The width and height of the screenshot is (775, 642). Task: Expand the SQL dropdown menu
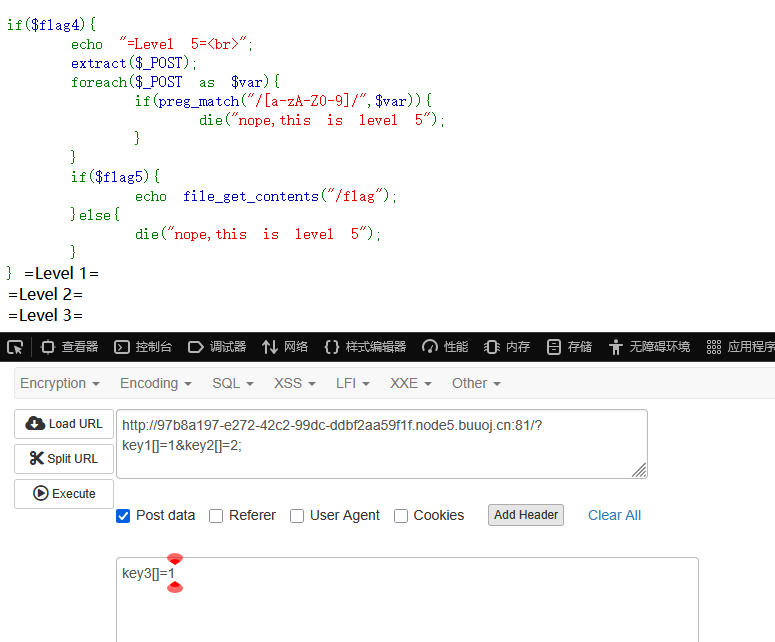coord(232,383)
